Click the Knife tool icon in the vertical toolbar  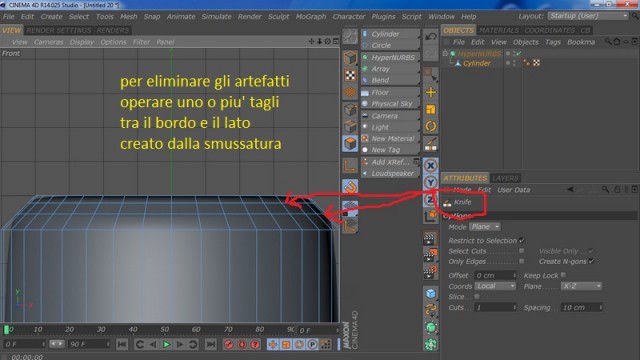click(x=431, y=144)
